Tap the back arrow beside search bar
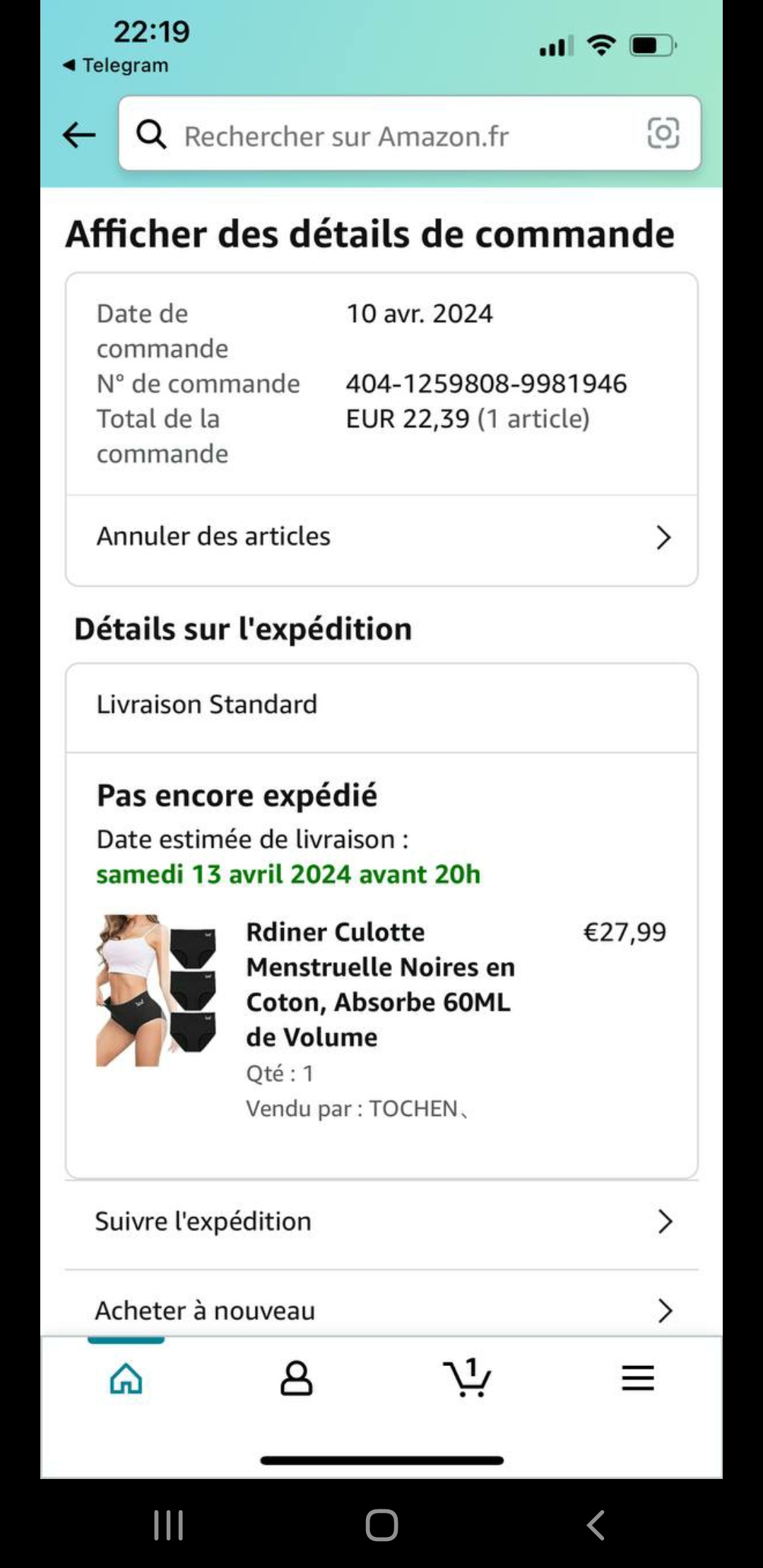 pyautogui.click(x=78, y=134)
